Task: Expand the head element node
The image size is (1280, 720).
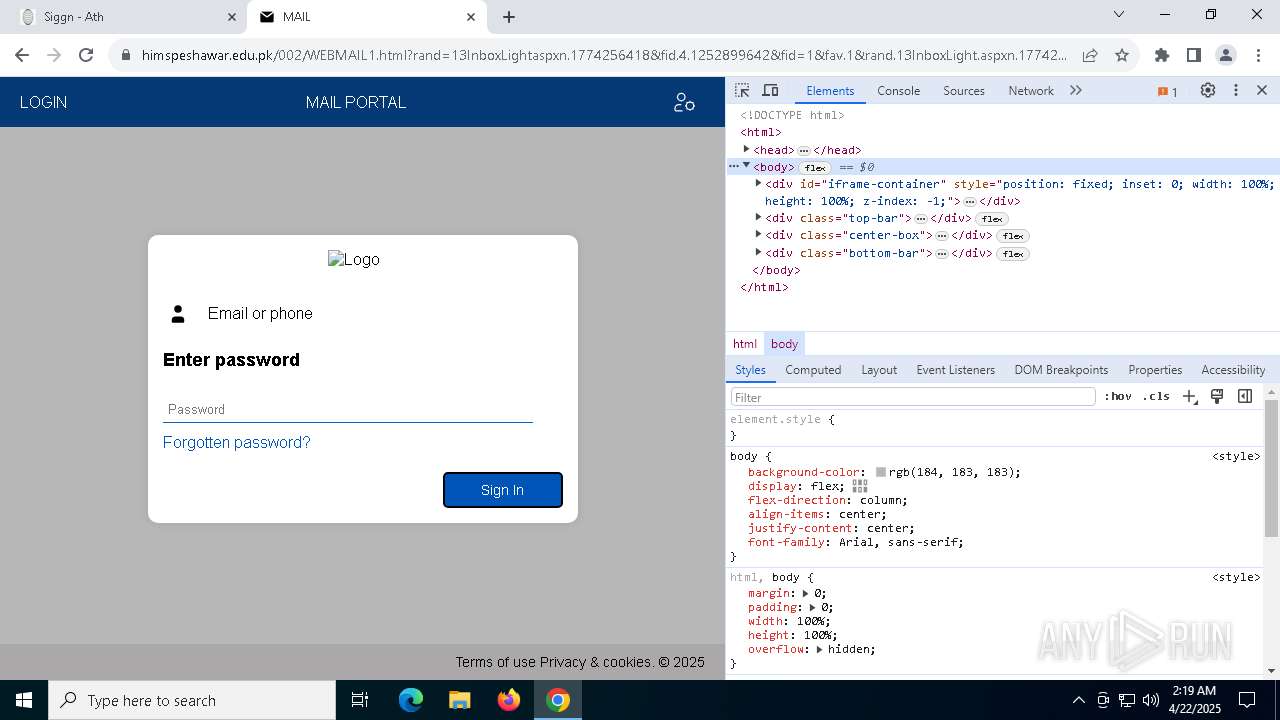Action: tap(746, 149)
